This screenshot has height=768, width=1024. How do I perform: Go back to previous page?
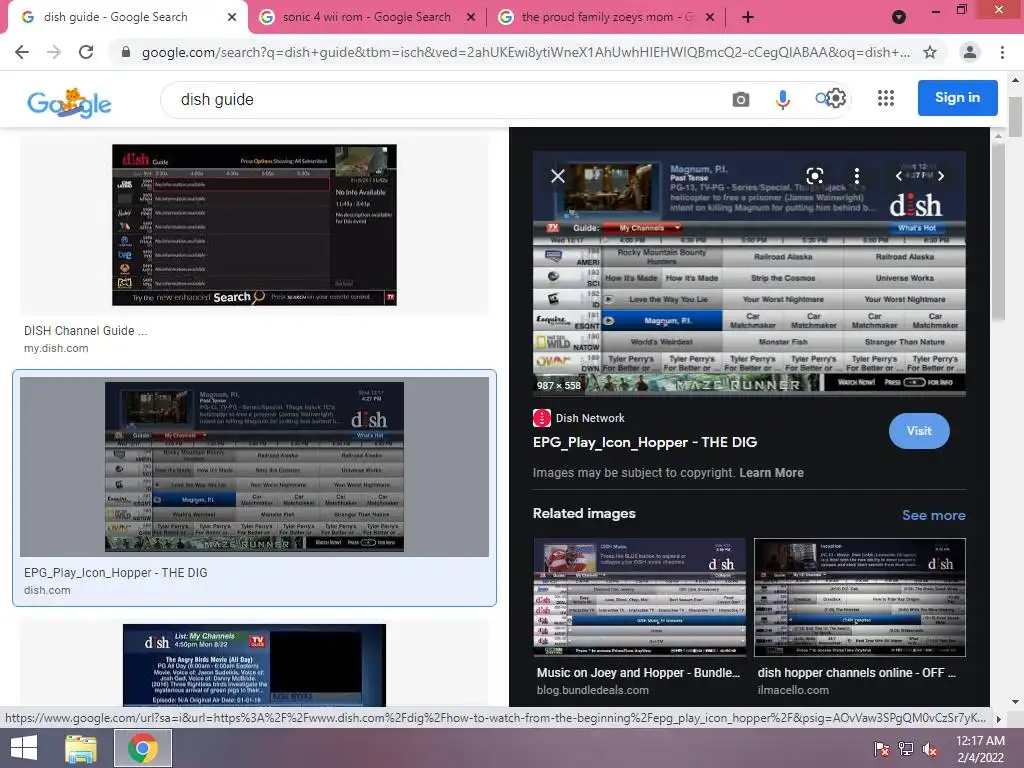[22, 52]
